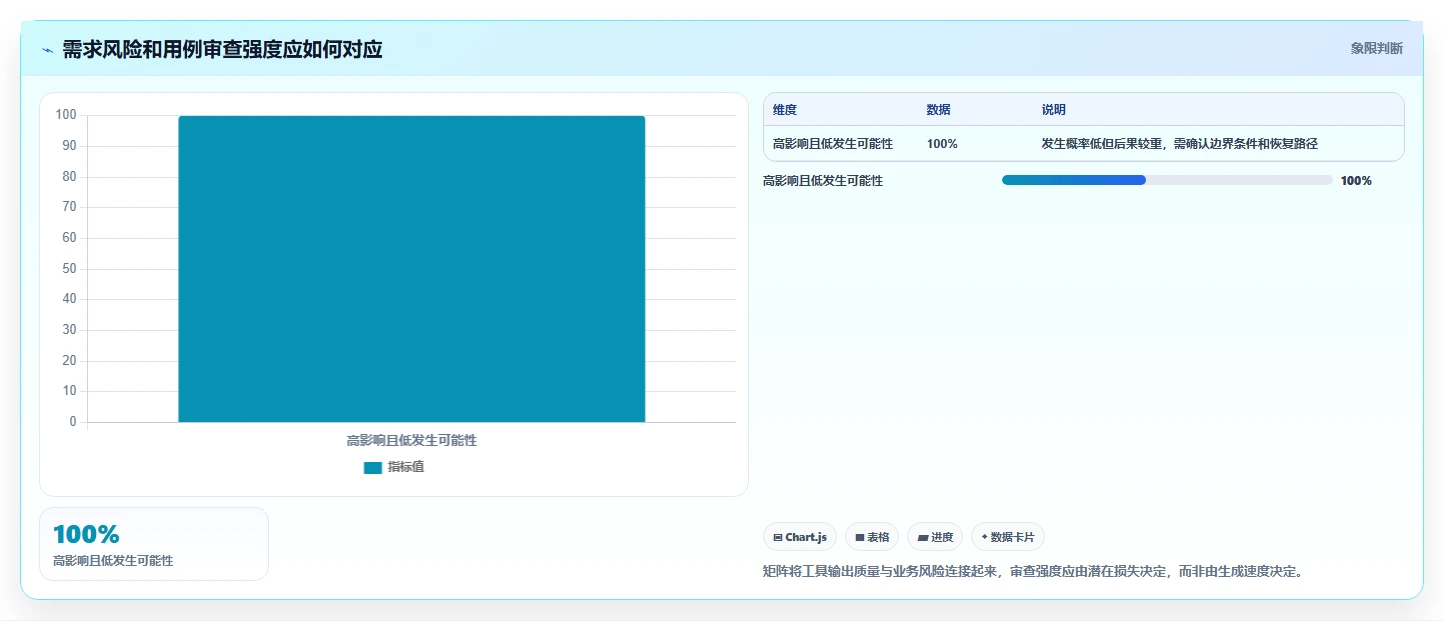Viewport: 1444px width, 621px height.
Task: Click the x-axis label under the bar
Action: click(x=411, y=440)
